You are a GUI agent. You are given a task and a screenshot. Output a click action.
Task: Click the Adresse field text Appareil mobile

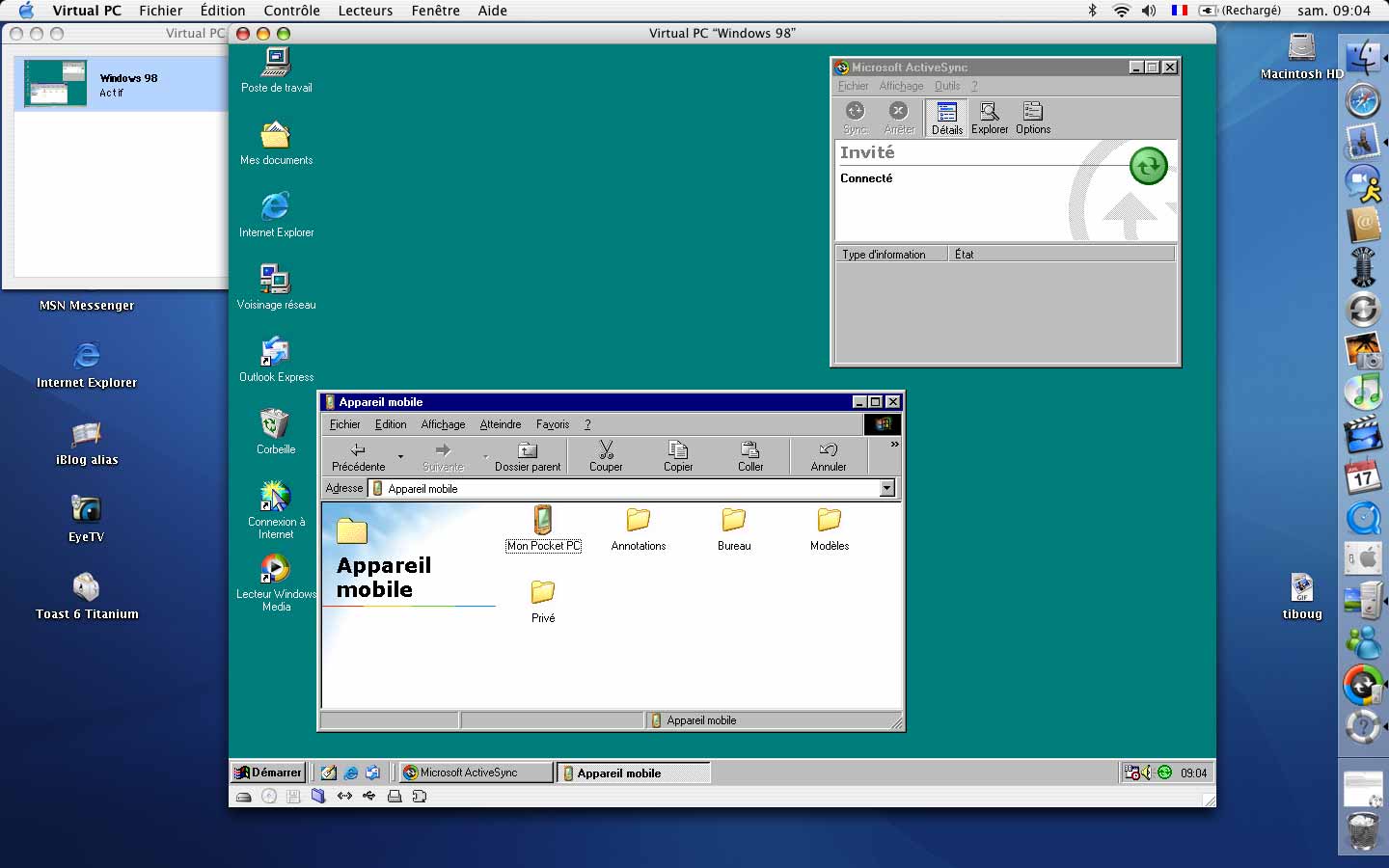422,489
